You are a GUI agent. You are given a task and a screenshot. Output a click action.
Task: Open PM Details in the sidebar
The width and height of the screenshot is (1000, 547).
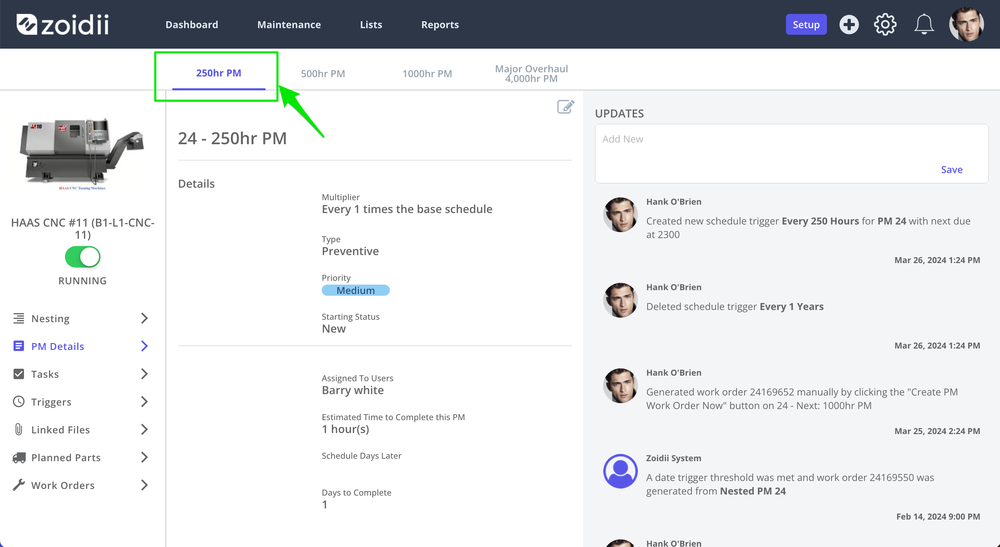point(57,346)
